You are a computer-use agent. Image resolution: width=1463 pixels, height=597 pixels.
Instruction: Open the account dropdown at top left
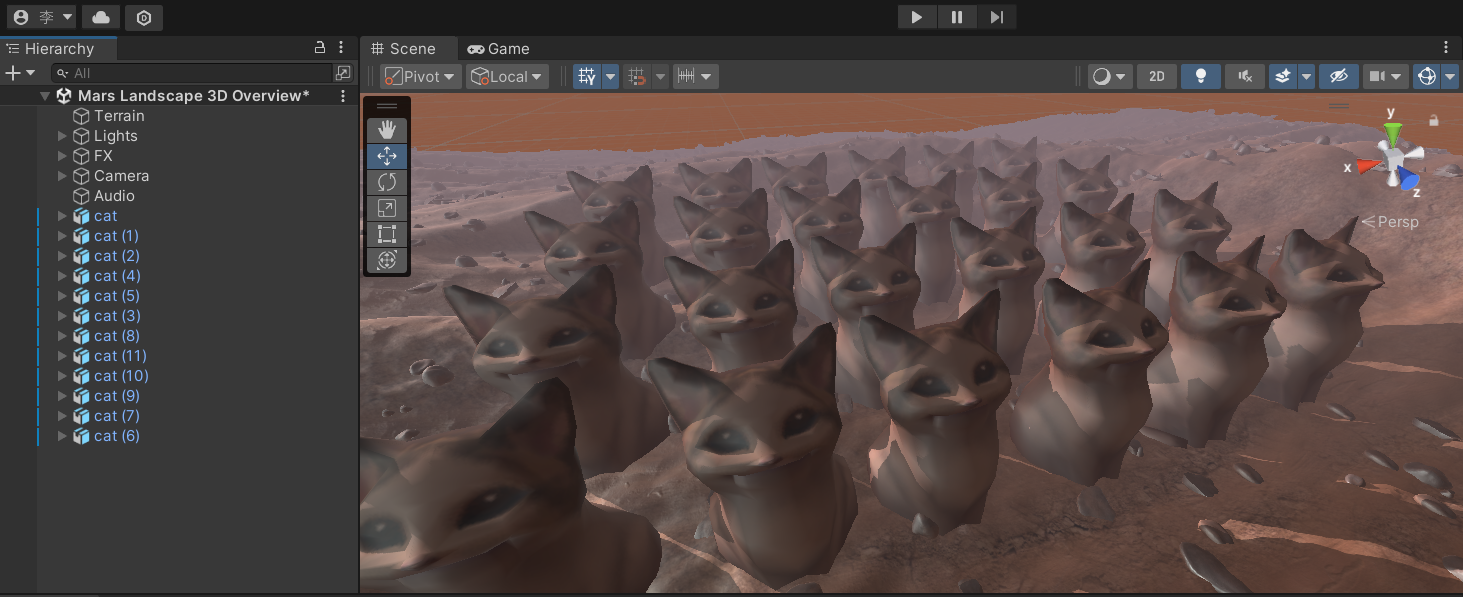(x=42, y=17)
